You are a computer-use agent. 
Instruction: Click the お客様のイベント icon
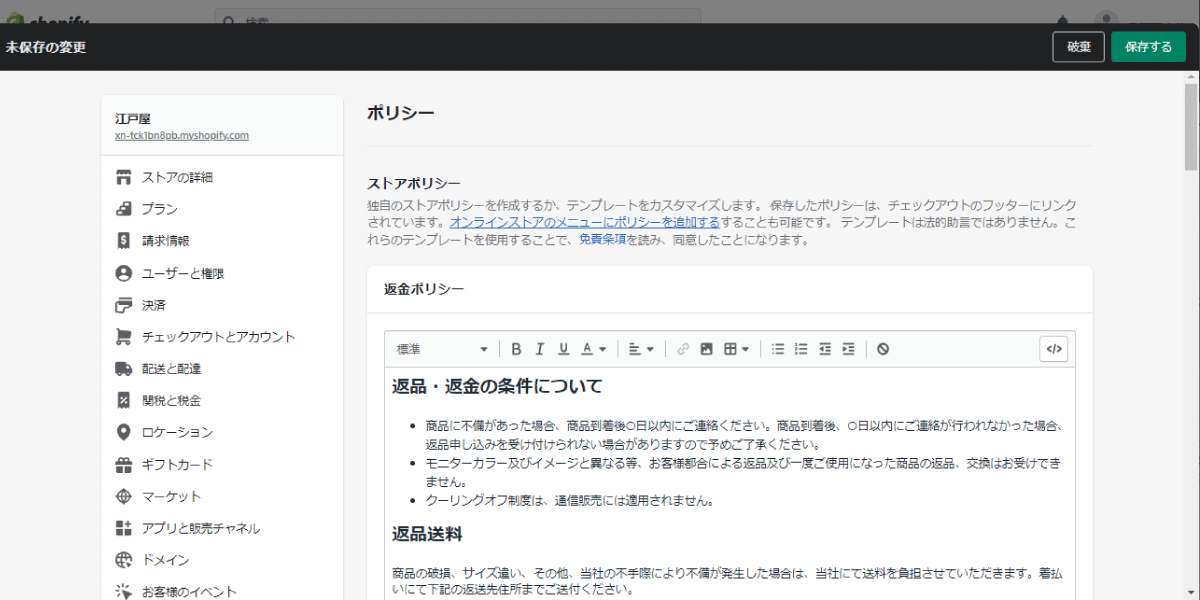(124, 592)
